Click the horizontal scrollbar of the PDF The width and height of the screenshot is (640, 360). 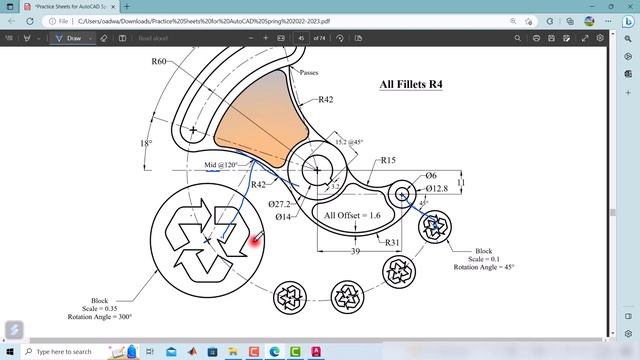(x=316, y=340)
